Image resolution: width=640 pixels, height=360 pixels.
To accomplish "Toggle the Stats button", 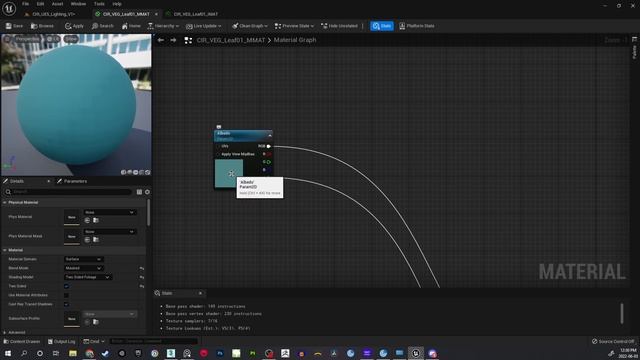I will 382,26.
